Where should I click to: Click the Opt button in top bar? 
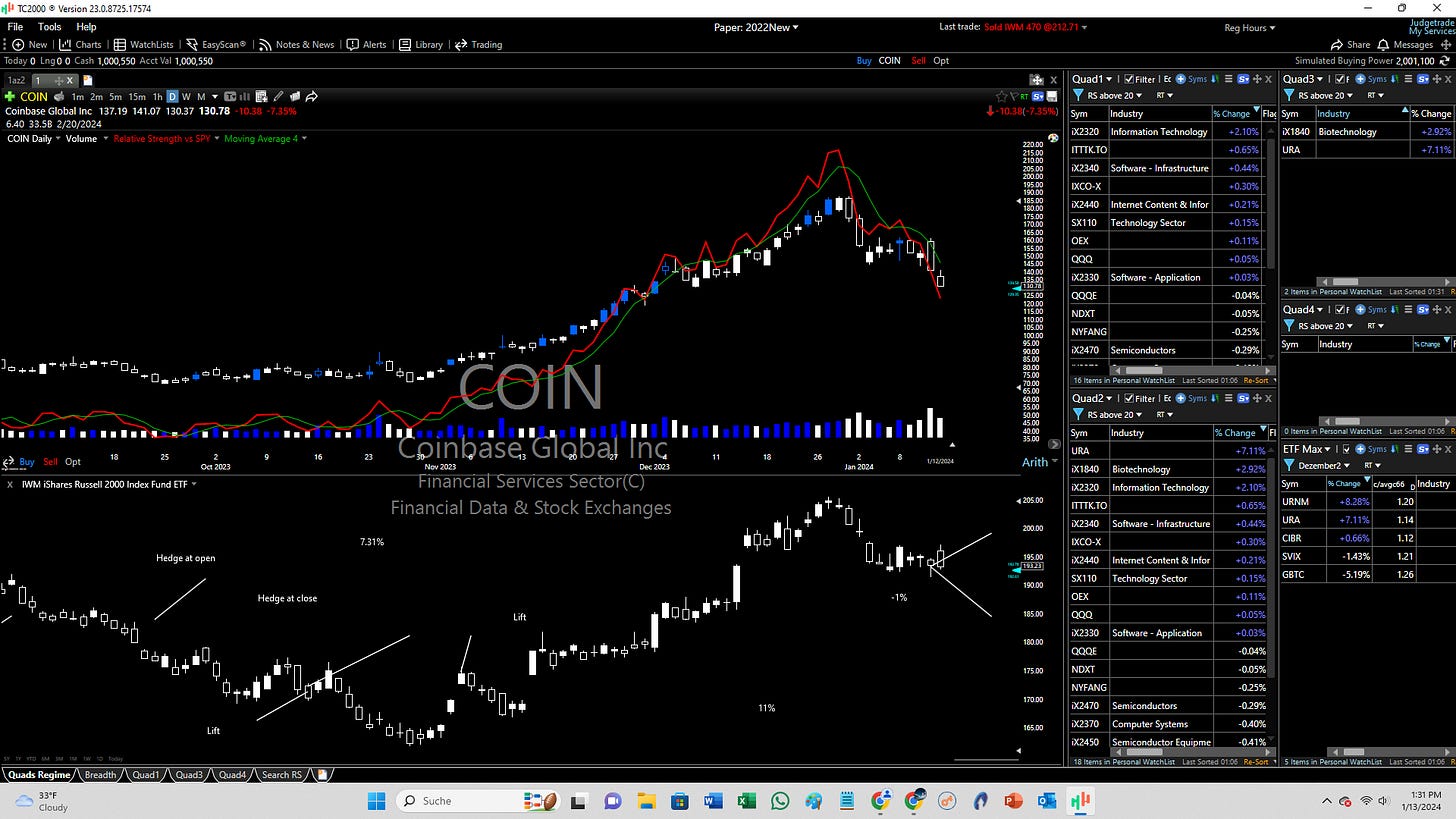tap(941, 60)
